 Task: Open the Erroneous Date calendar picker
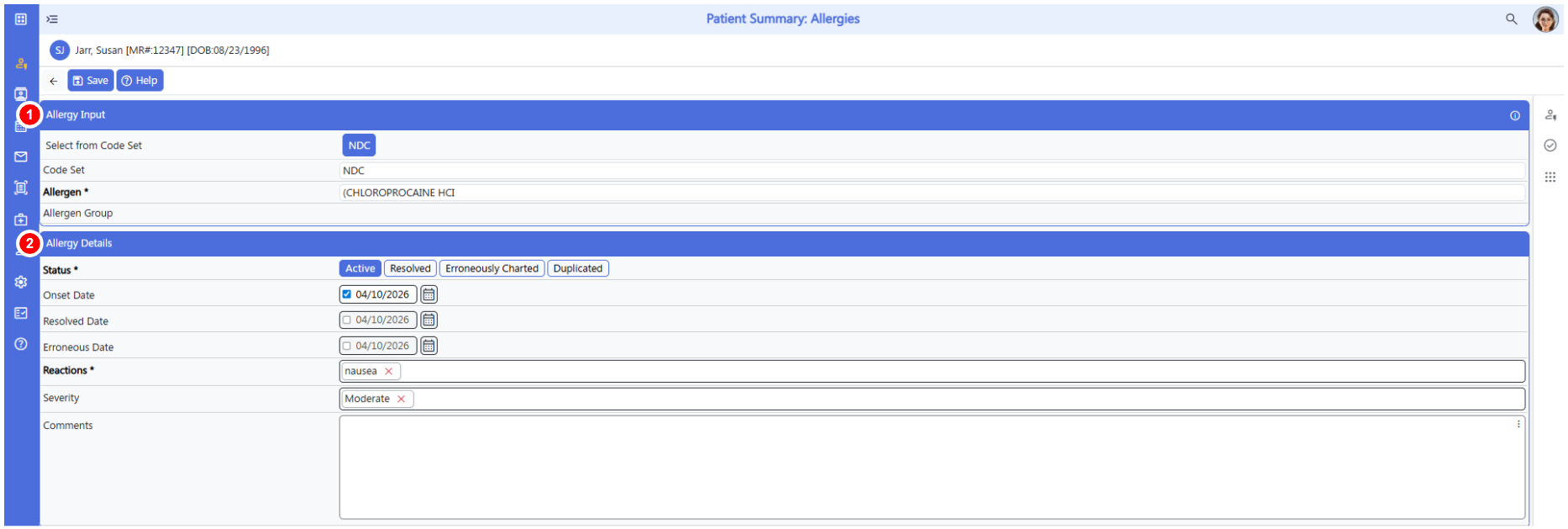[429, 346]
